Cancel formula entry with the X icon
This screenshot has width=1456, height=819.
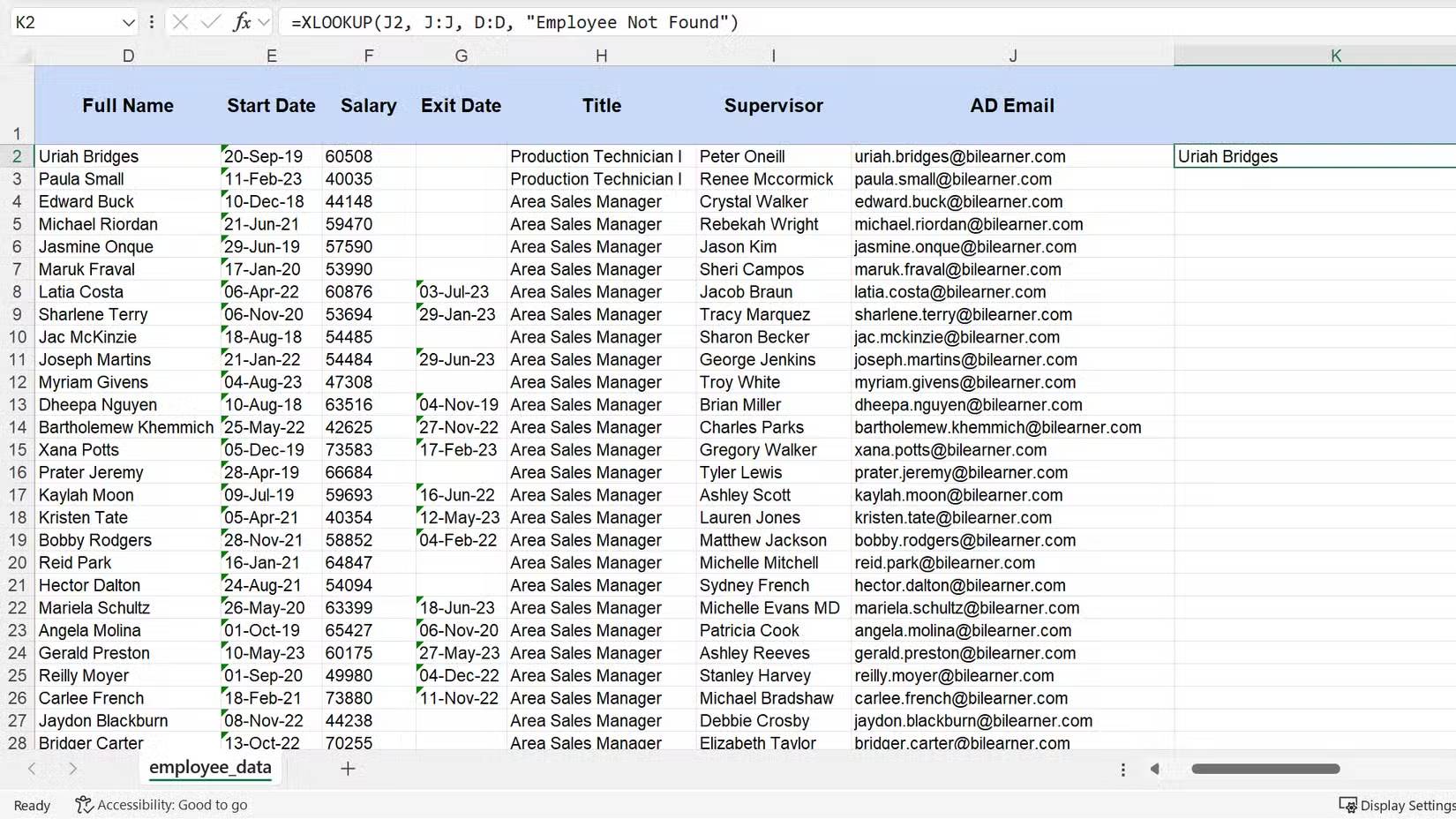pyautogui.click(x=180, y=22)
